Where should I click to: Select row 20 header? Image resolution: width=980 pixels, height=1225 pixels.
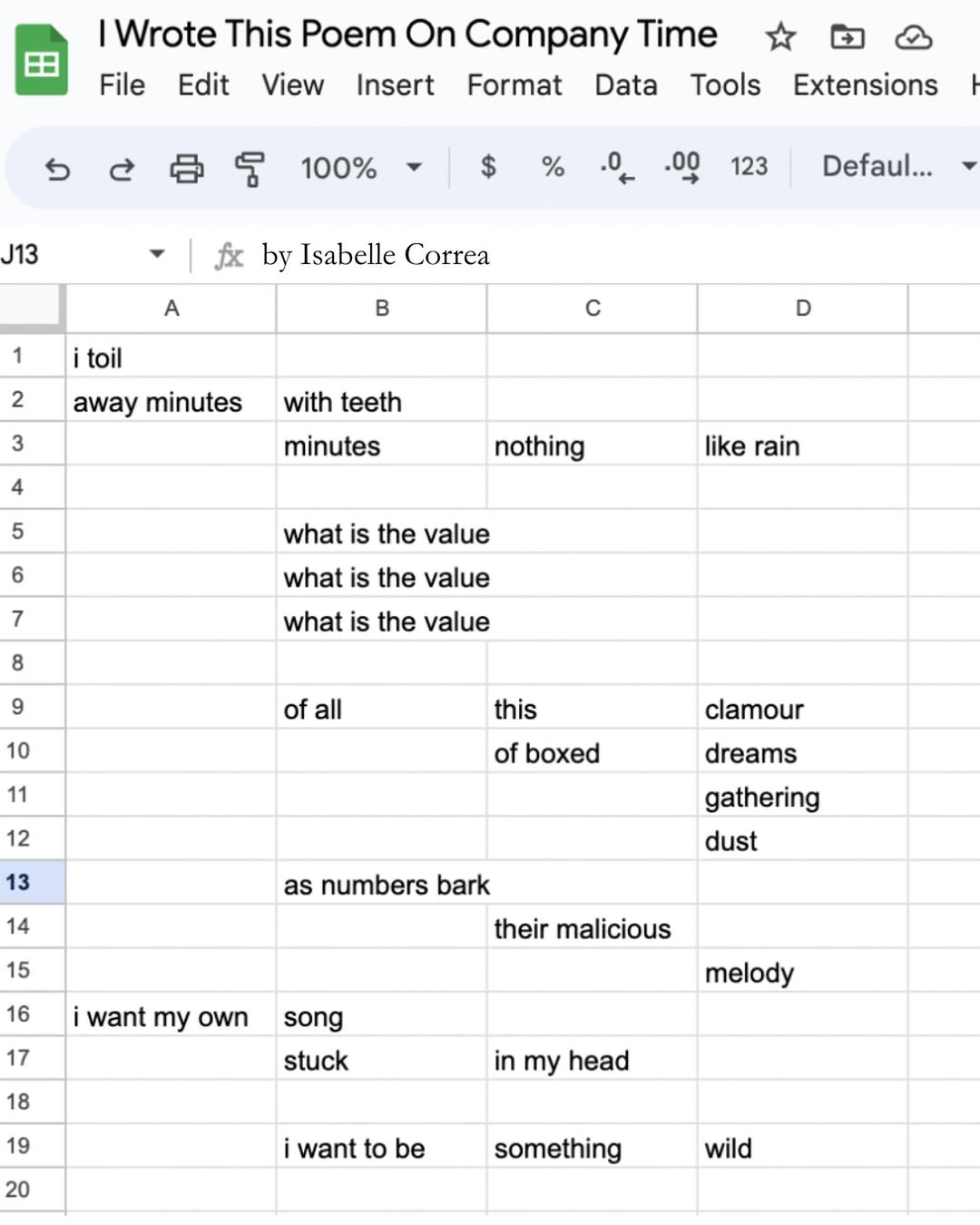(33, 1190)
